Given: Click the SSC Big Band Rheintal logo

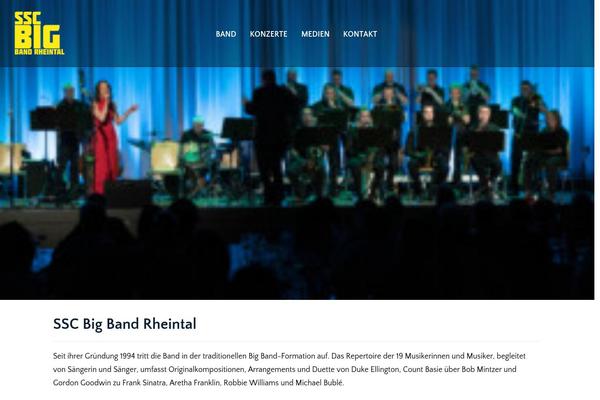Looking at the screenshot, I should (x=39, y=33).
